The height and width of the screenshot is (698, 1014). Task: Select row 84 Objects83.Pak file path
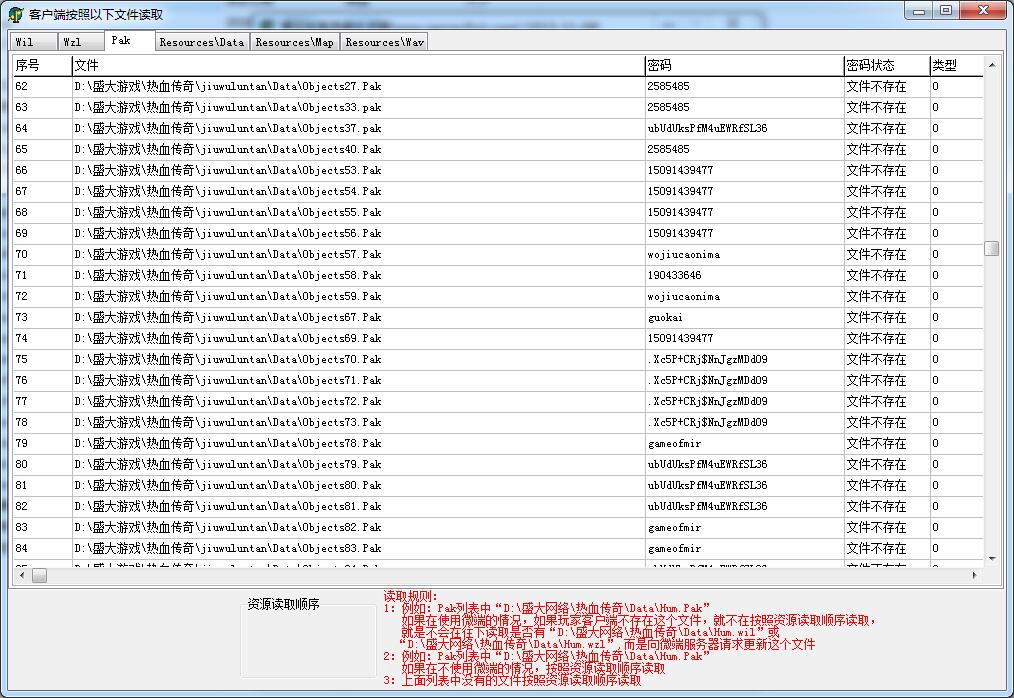[228, 549]
